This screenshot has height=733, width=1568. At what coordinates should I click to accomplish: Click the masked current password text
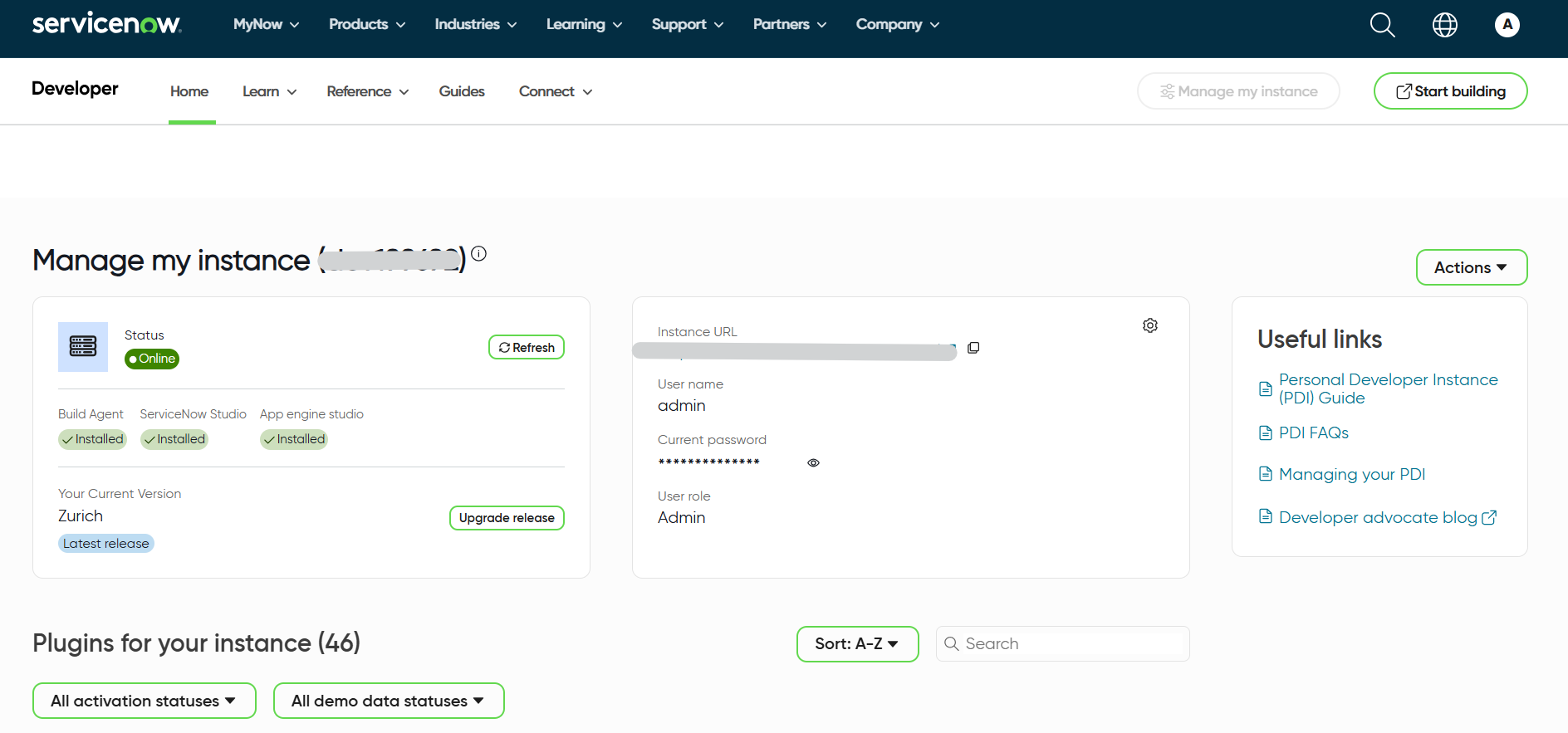[x=709, y=462]
